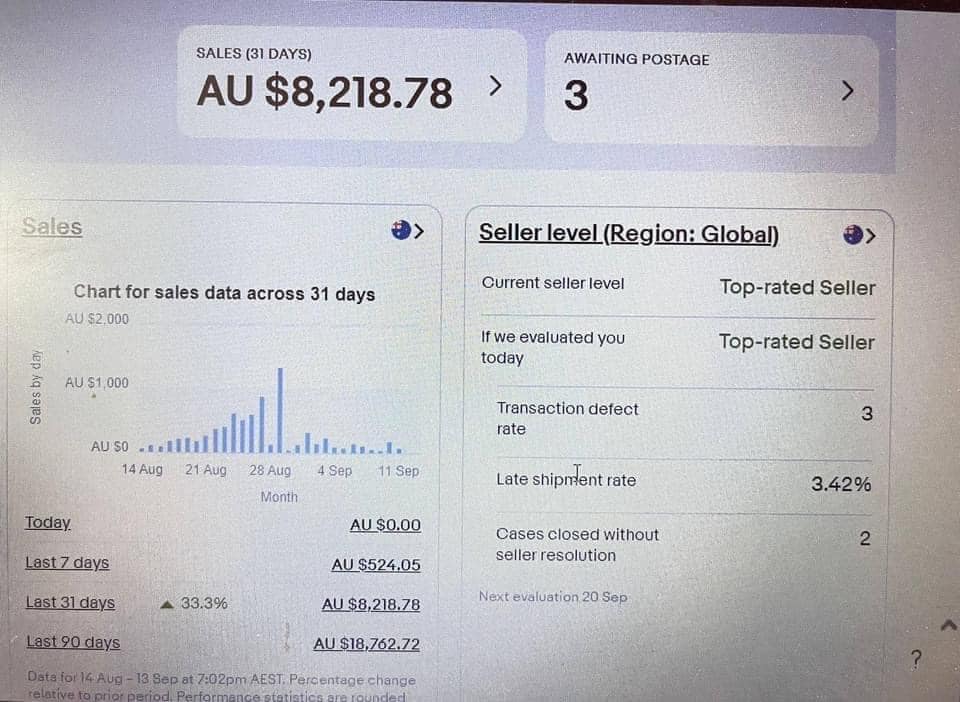The image size is (960, 702).
Task: Click the AU $8,218.78 sales total card
Action: (x=325, y=92)
